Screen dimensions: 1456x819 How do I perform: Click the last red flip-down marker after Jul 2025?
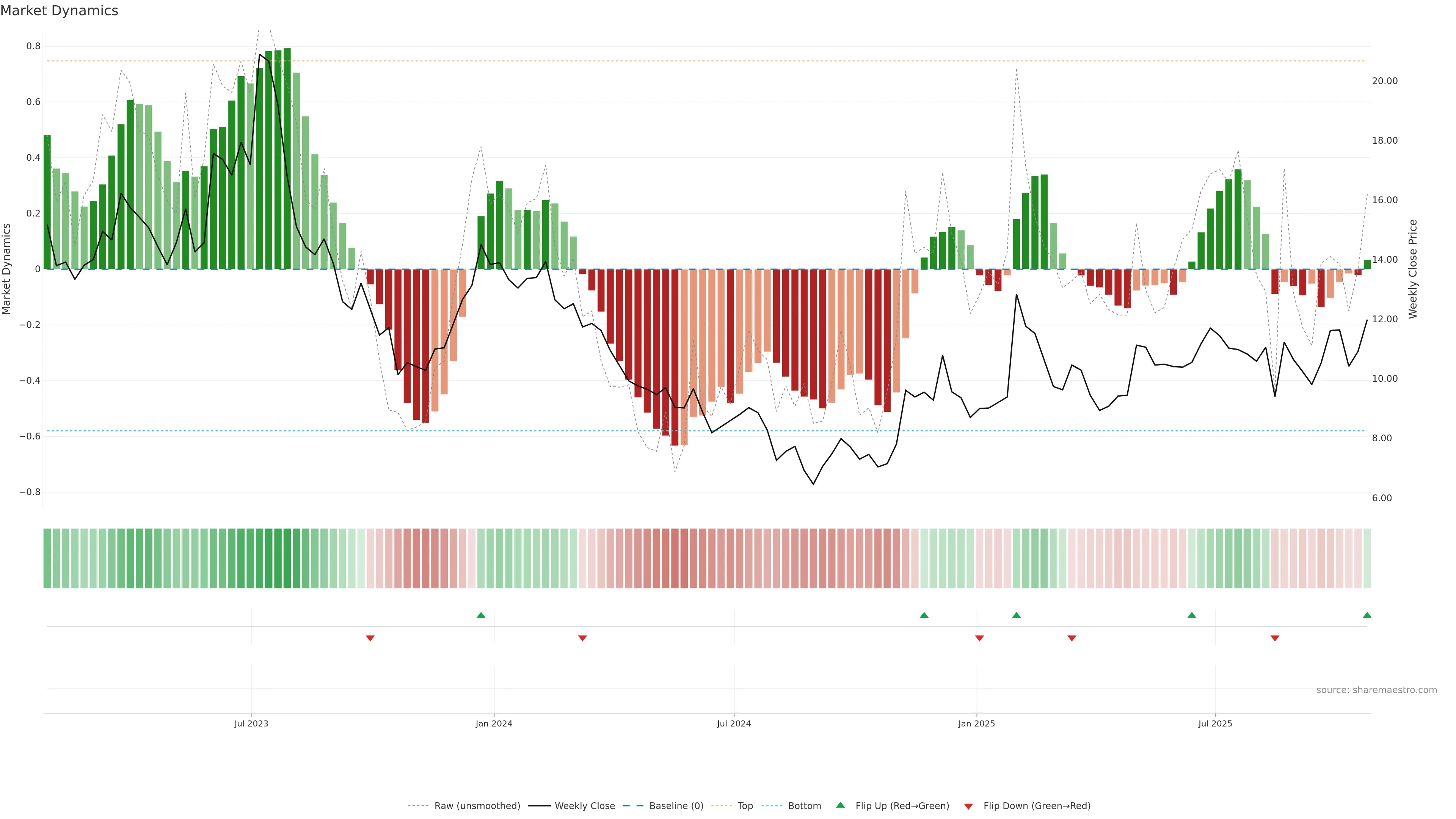tap(1274, 638)
